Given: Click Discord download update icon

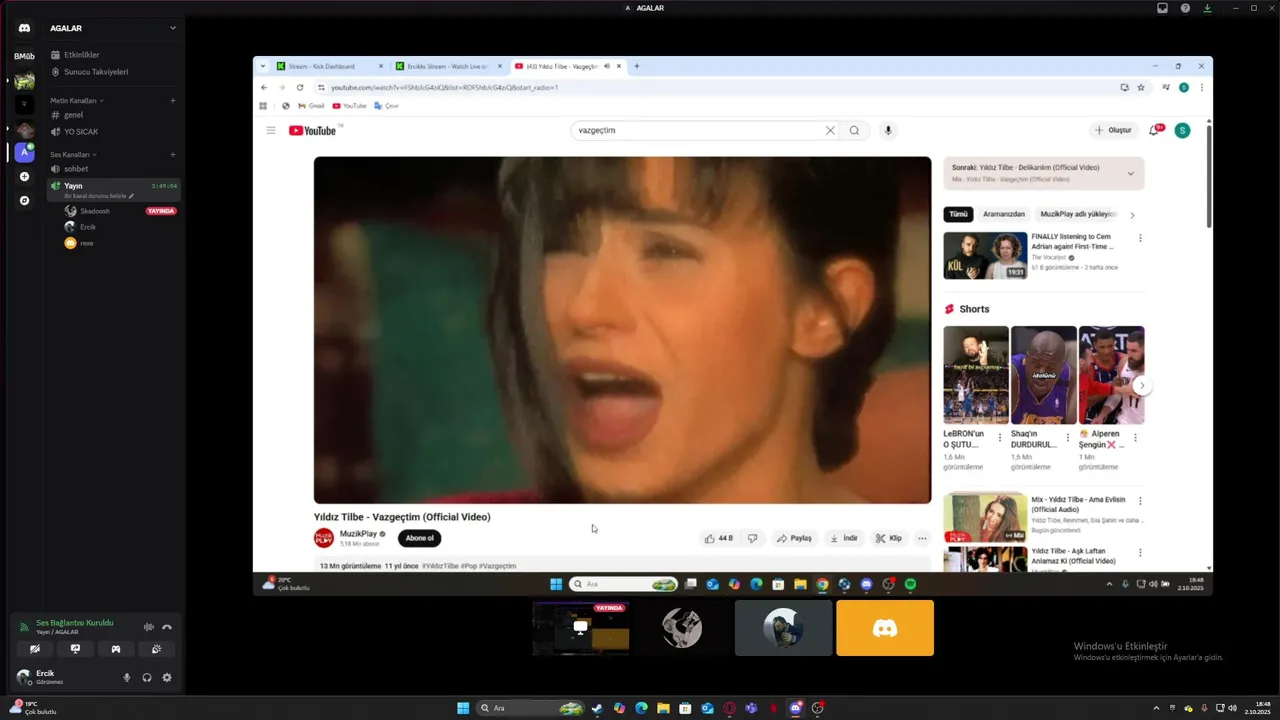Looking at the screenshot, I should coord(1207,8).
